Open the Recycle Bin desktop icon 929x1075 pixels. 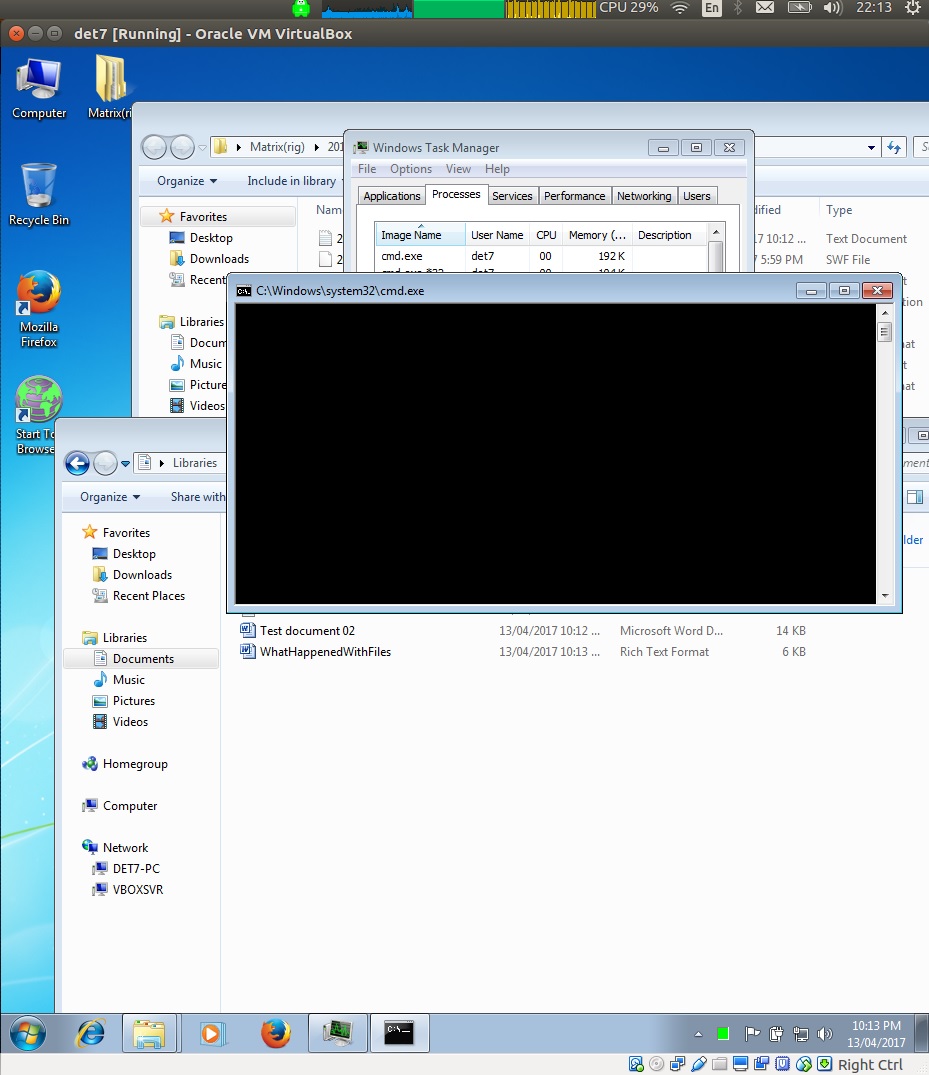[39, 195]
